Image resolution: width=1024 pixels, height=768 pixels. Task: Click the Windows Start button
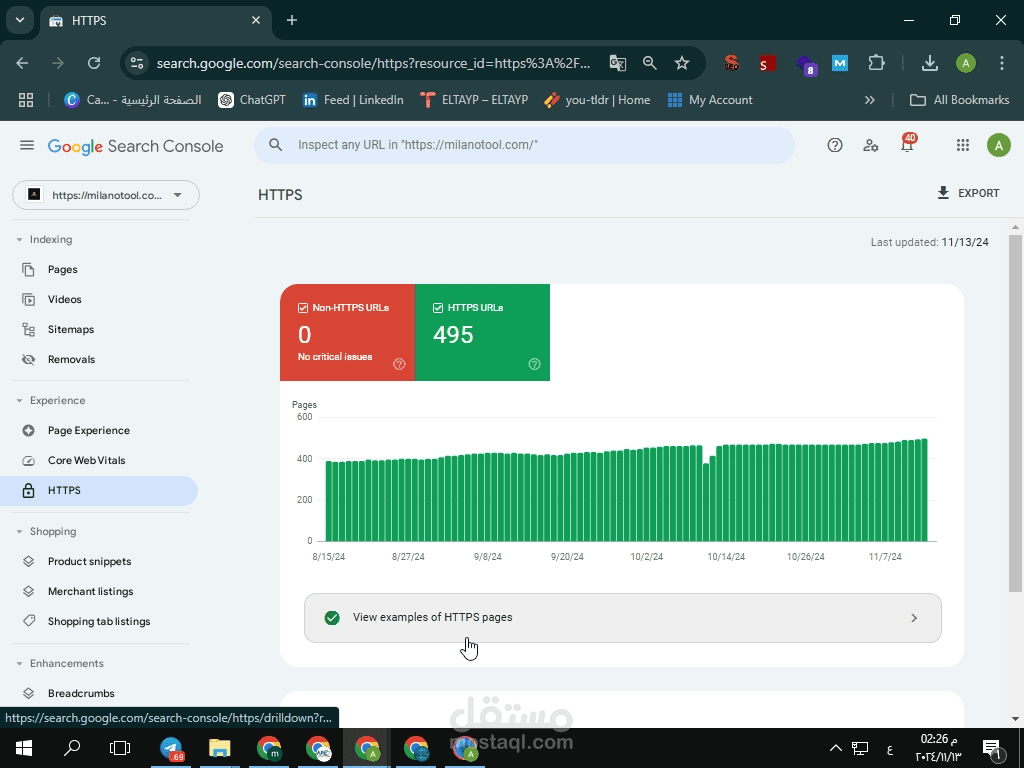(x=24, y=748)
